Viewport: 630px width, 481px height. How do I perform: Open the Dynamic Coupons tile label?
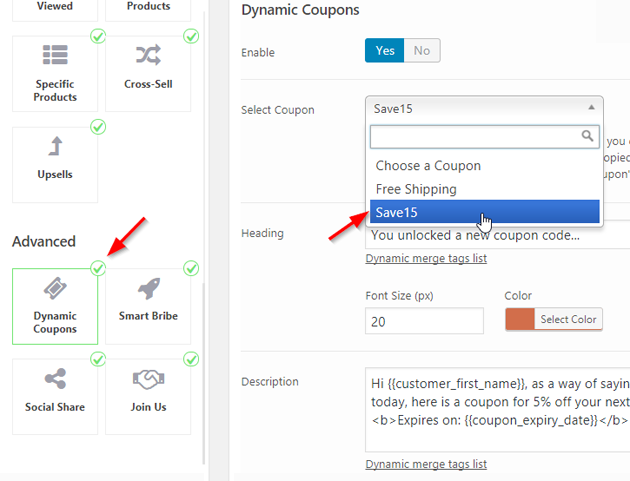pos(55,322)
